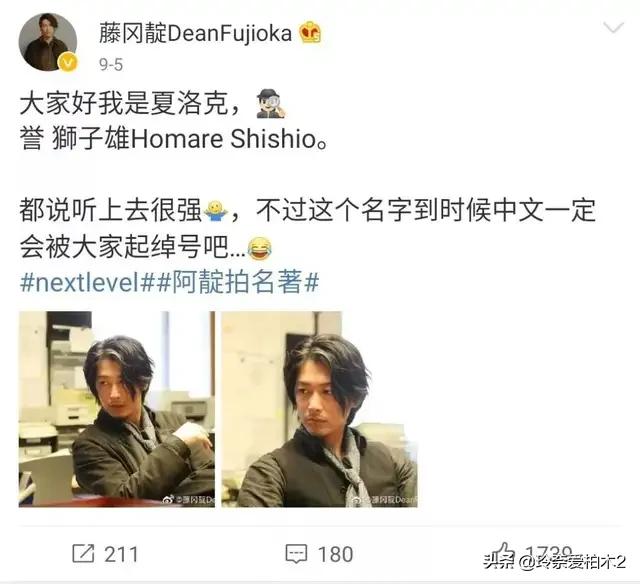The width and height of the screenshot is (640, 584).
Task: Tap the comment bubble icon
Action: [296, 554]
